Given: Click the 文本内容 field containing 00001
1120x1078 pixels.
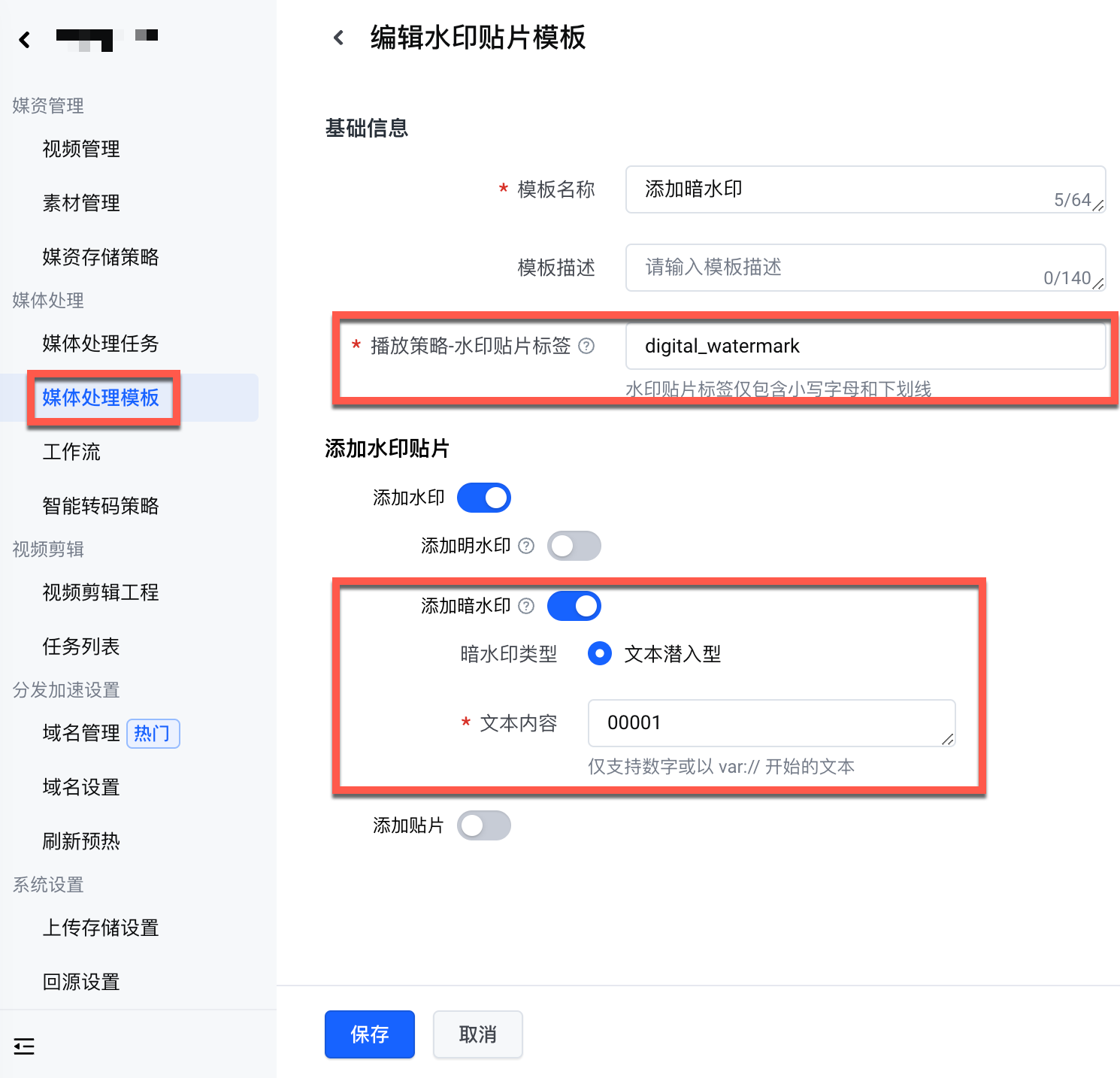Looking at the screenshot, I should pyautogui.click(x=771, y=723).
